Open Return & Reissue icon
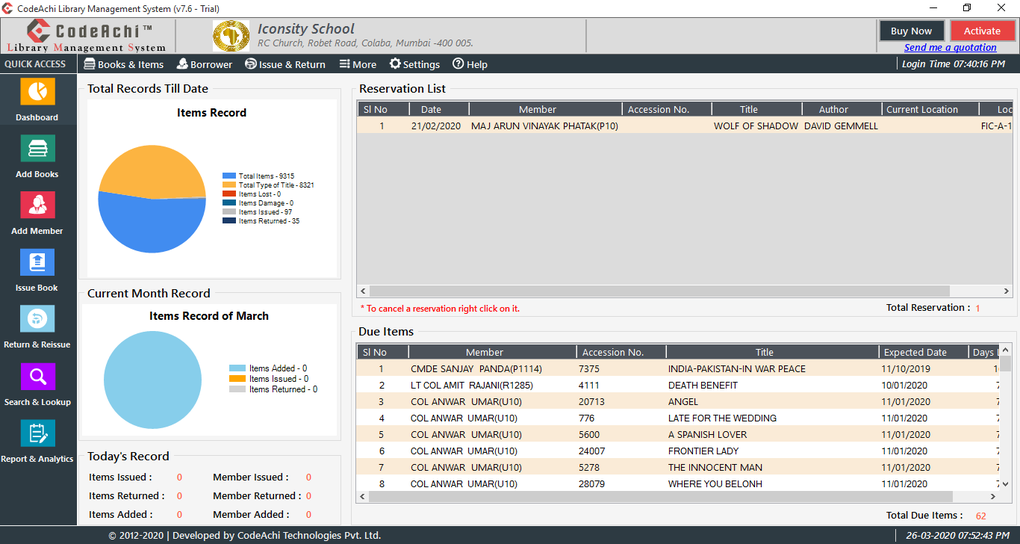The width and height of the screenshot is (1020, 544). click(37, 320)
